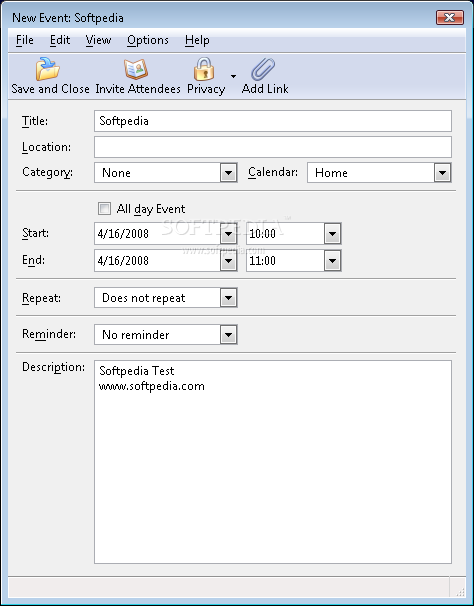Open the Calendar dropdown showing Home
Screen dimensions: 474x606
click(379, 172)
